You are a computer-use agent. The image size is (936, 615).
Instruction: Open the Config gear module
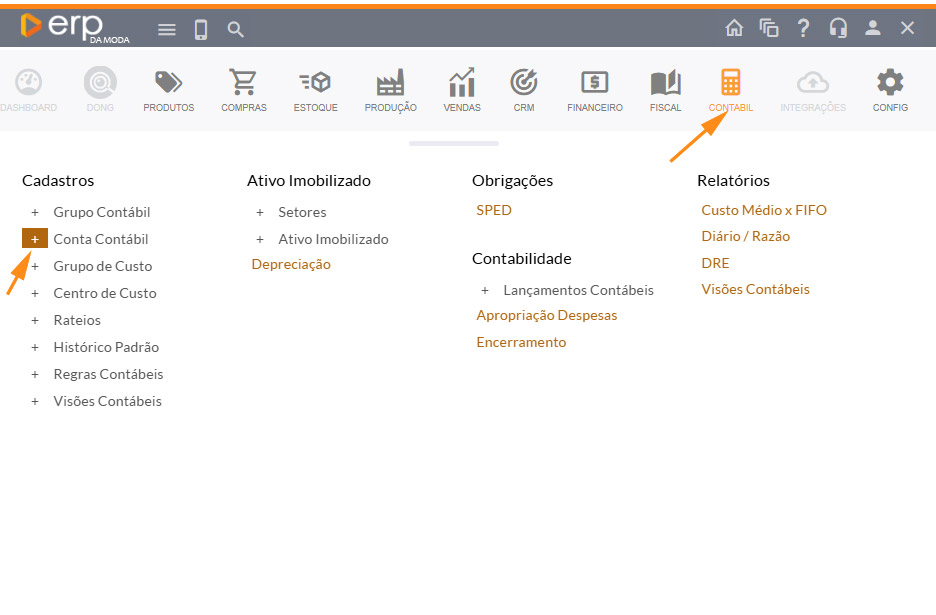[x=889, y=90]
